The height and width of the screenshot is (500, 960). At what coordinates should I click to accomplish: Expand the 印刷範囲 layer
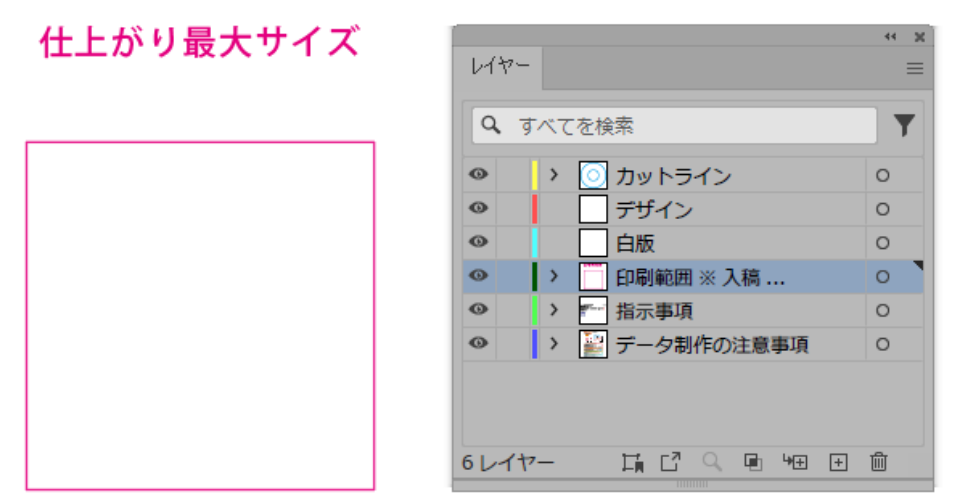[554, 276]
